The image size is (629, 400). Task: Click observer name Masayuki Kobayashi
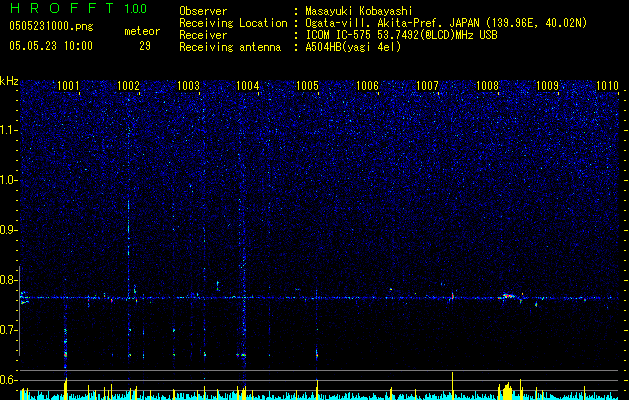(x=359, y=11)
